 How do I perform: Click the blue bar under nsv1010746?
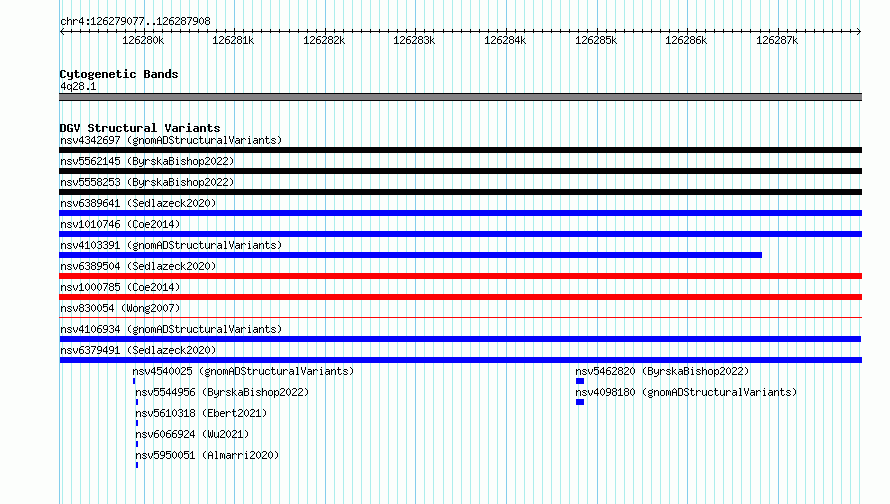coord(460,234)
